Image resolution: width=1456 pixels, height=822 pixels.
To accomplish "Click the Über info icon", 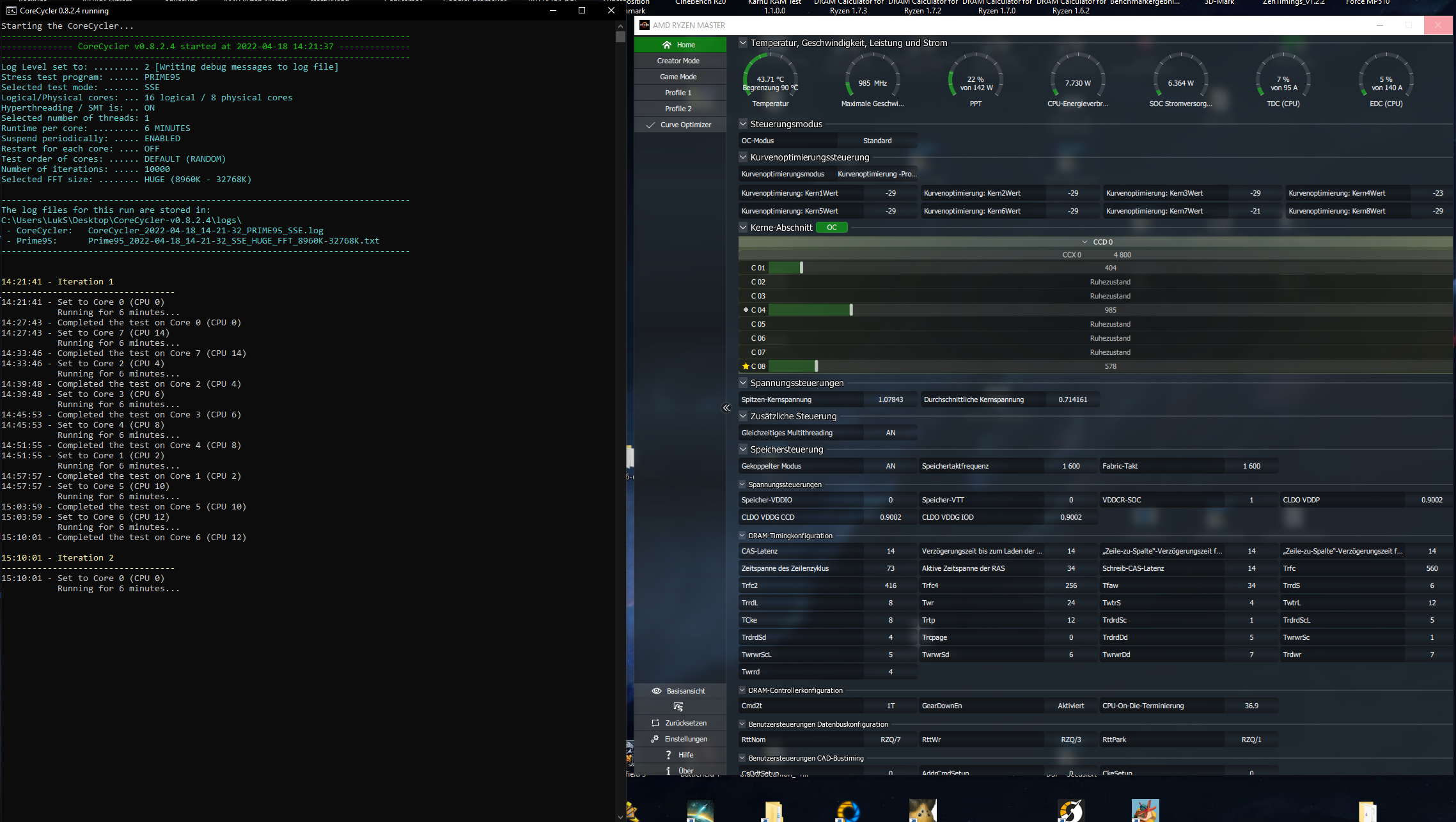I will coord(668,771).
